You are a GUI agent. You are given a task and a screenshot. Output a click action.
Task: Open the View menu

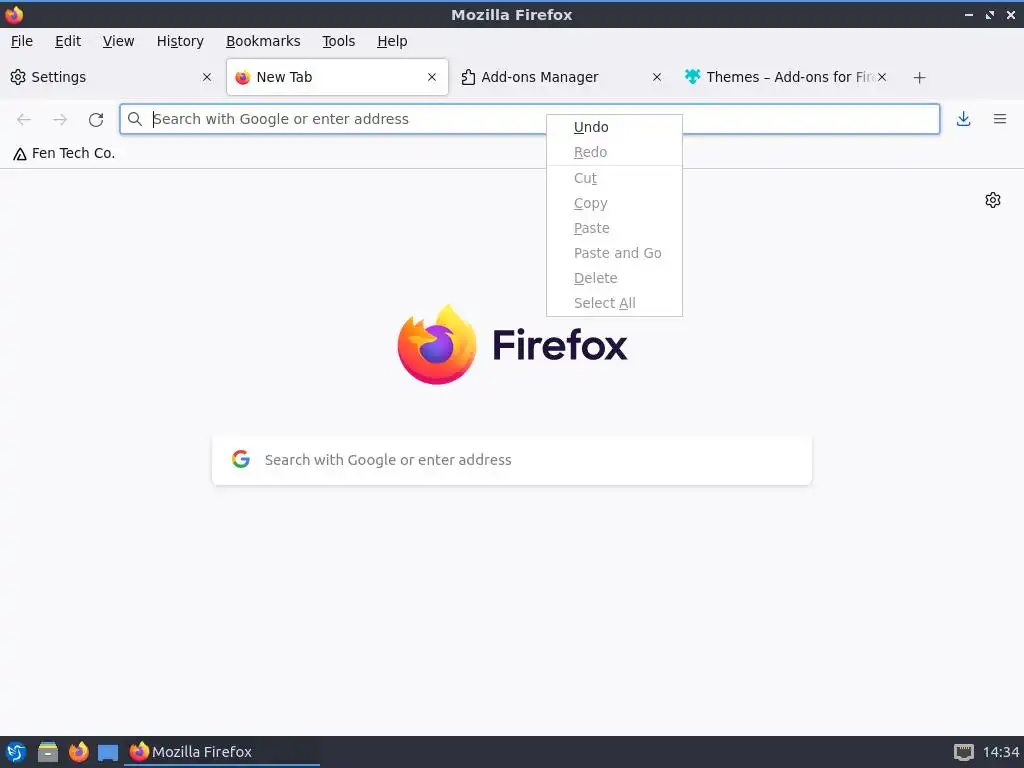click(118, 41)
